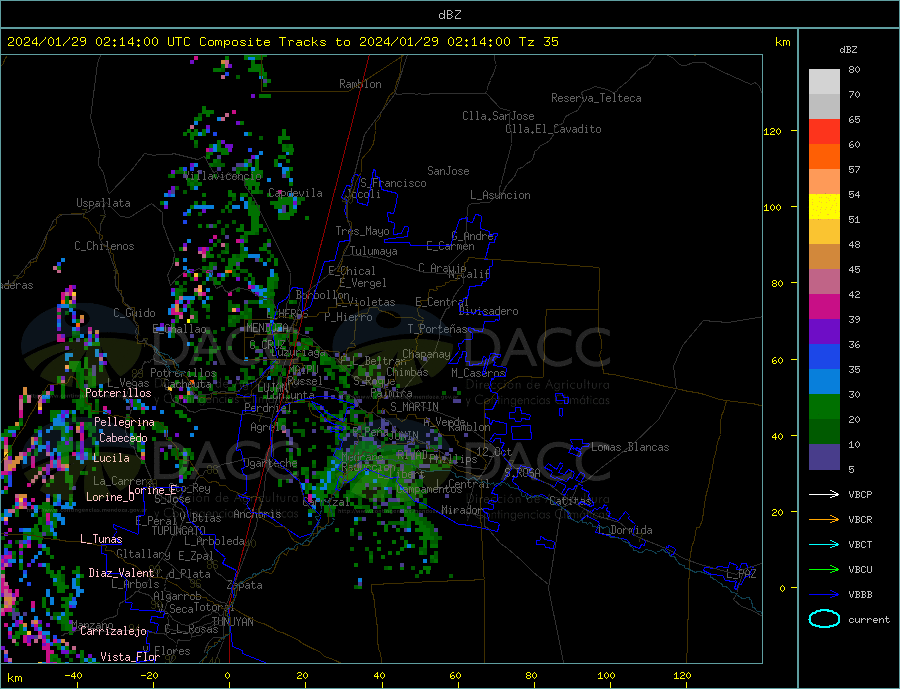Click the 65 value on the dBZ scale
Image resolution: width=900 pixels, height=689 pixels.
854,120
